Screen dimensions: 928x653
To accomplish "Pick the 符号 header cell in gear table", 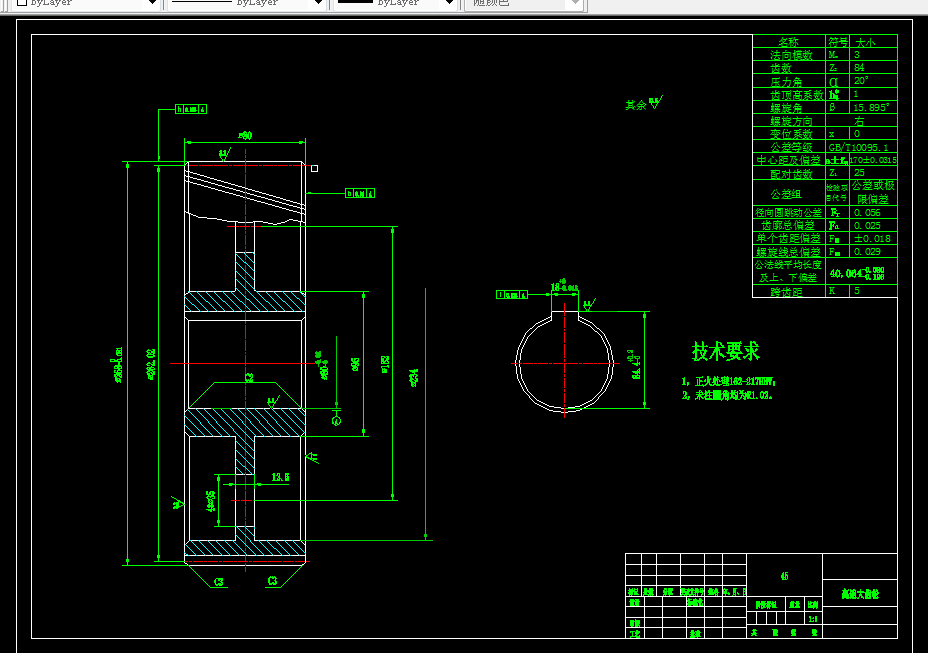I will tap(837, 41).
